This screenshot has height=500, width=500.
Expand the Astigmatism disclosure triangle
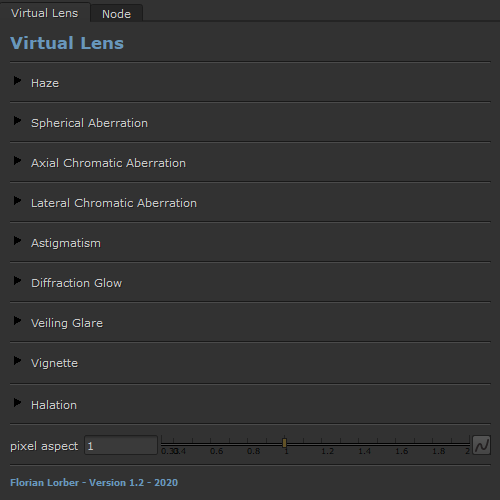[x=17, y=241]
